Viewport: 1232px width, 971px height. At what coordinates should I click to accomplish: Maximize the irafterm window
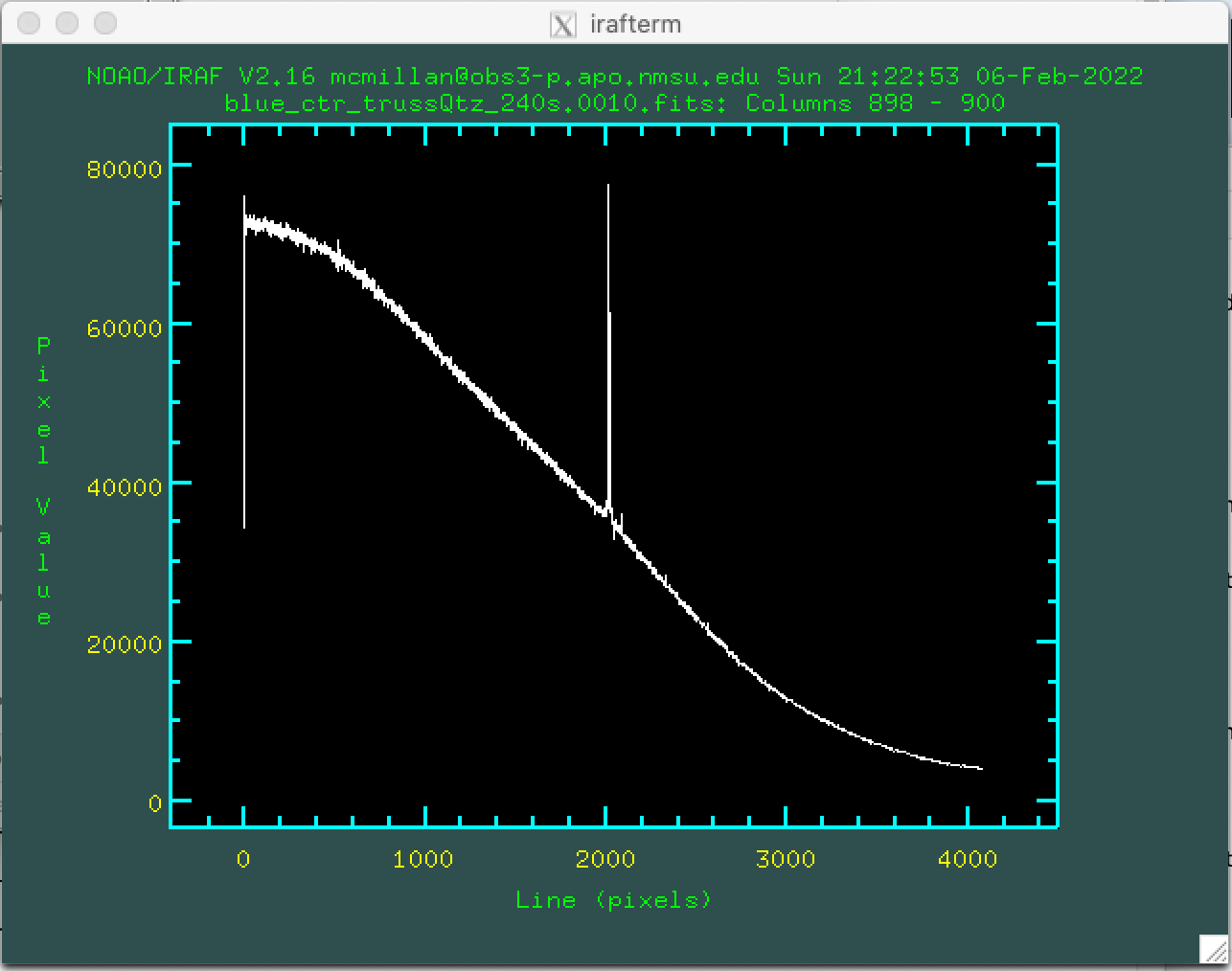(105, 23)
